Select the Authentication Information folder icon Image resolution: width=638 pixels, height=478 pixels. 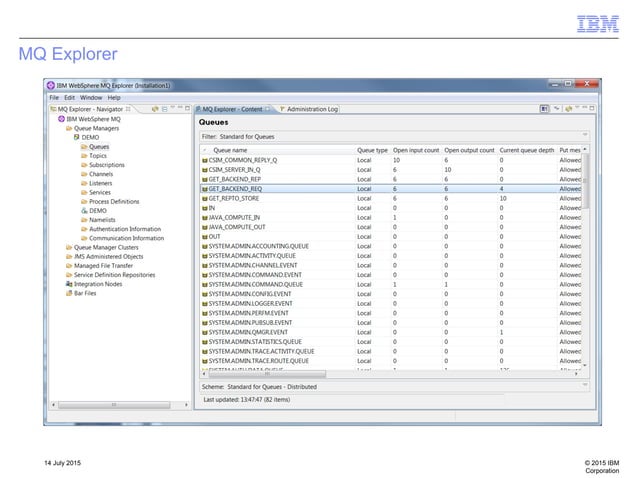(84, 229)
